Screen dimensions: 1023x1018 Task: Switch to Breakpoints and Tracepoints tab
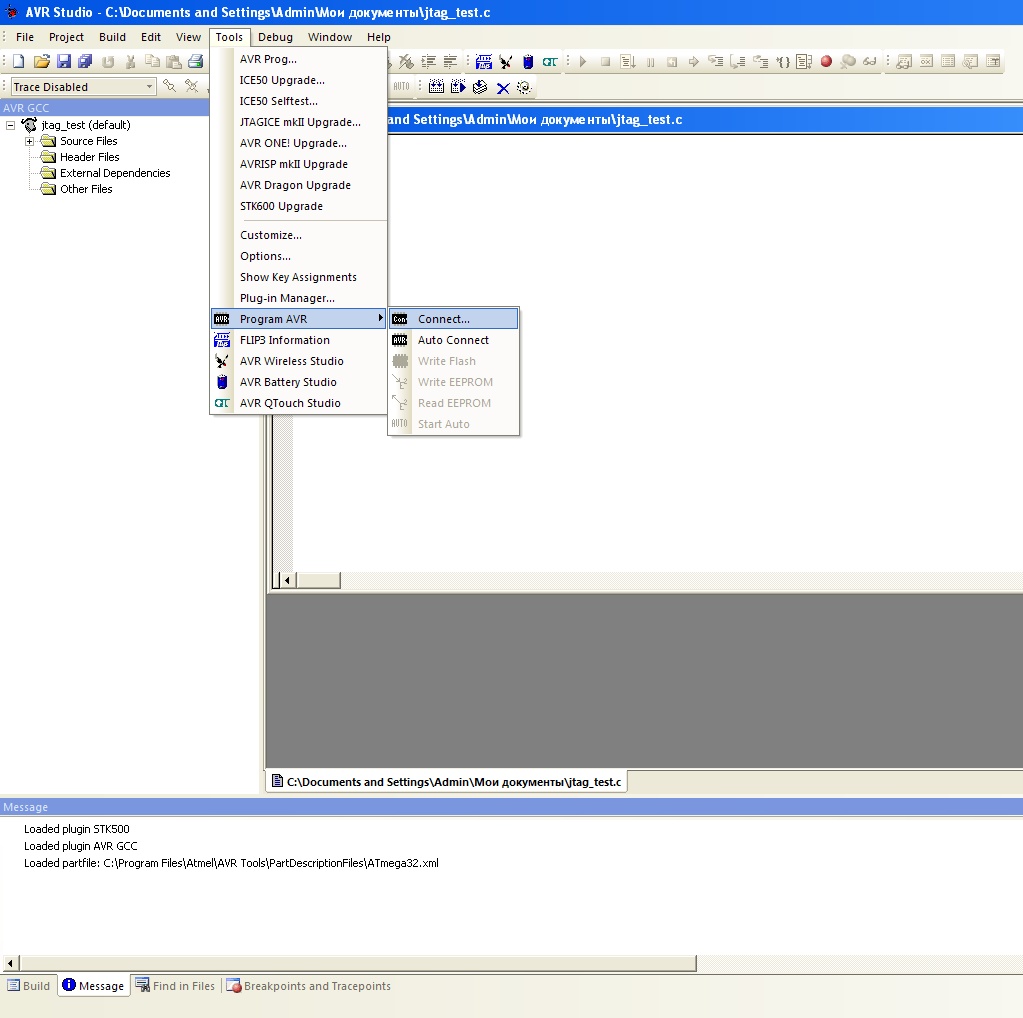(x=309, y=986)
